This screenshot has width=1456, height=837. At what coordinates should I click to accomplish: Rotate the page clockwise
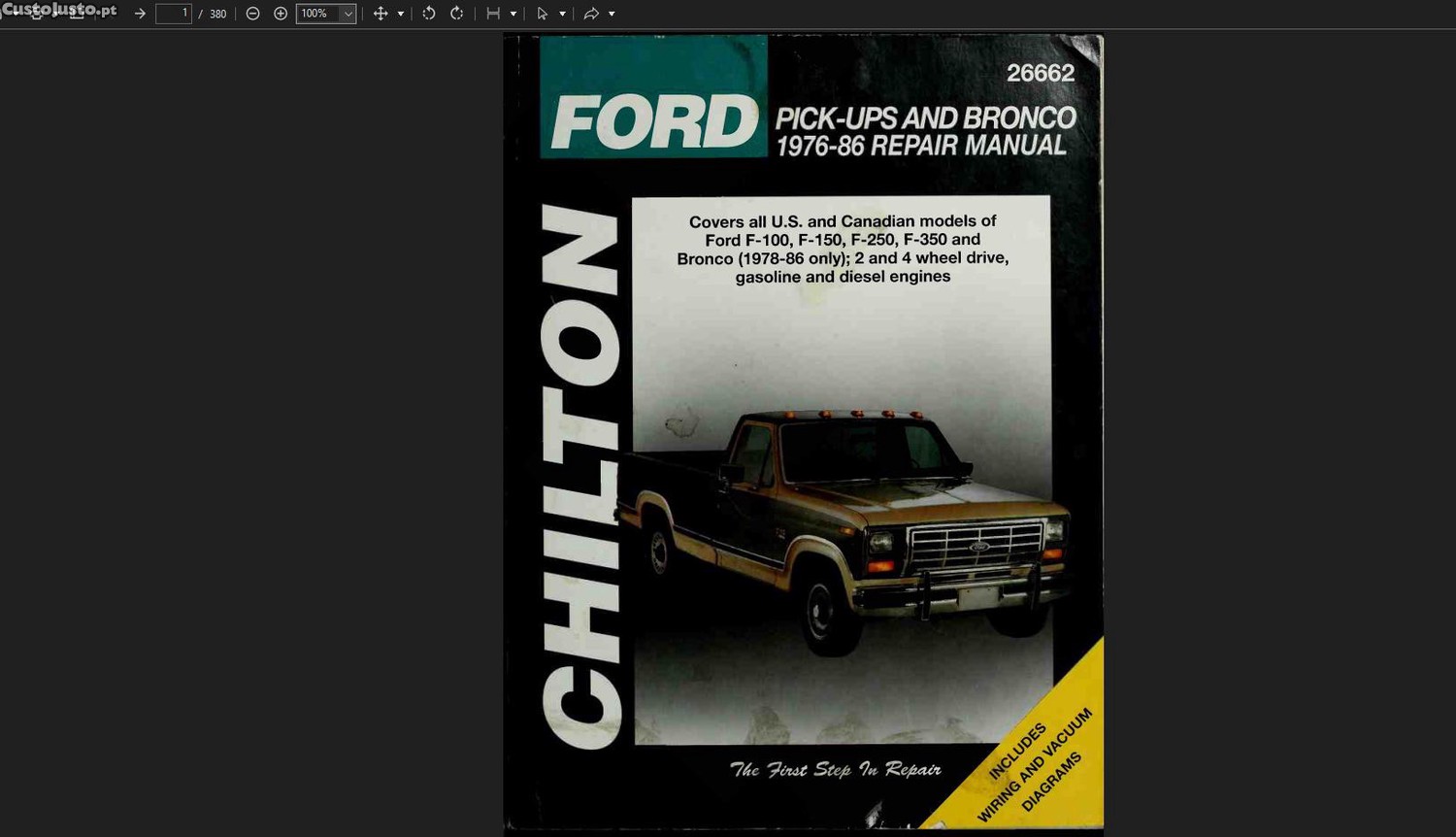(456, 14)
